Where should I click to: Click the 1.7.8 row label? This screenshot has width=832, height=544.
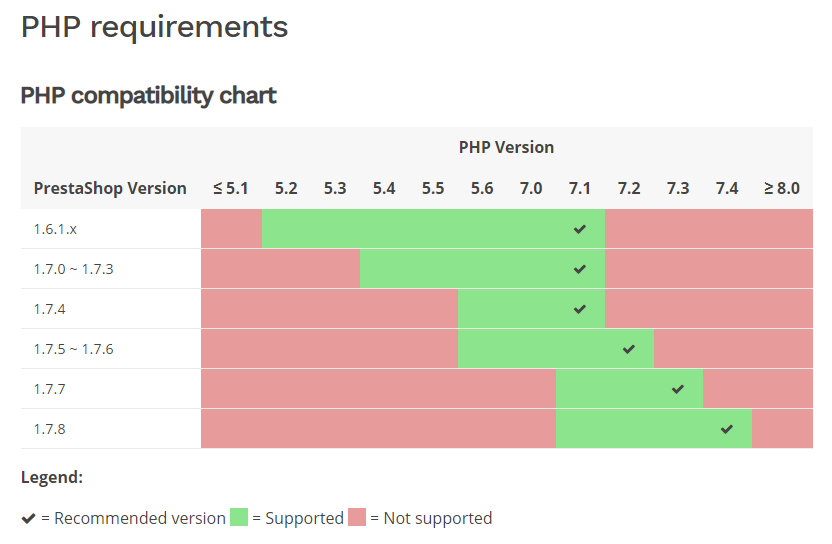pyautogui.click(x=49, y=429)
